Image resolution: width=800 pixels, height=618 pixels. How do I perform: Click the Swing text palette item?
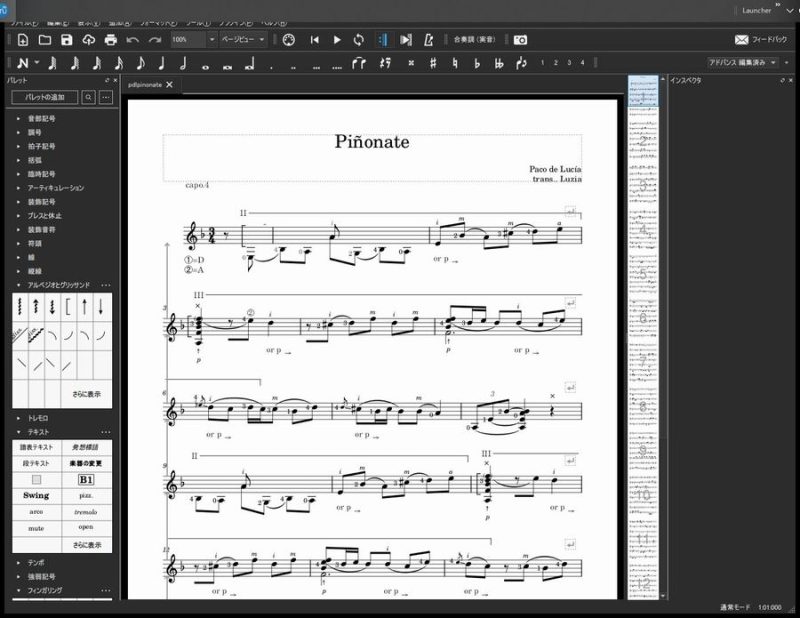36,495
